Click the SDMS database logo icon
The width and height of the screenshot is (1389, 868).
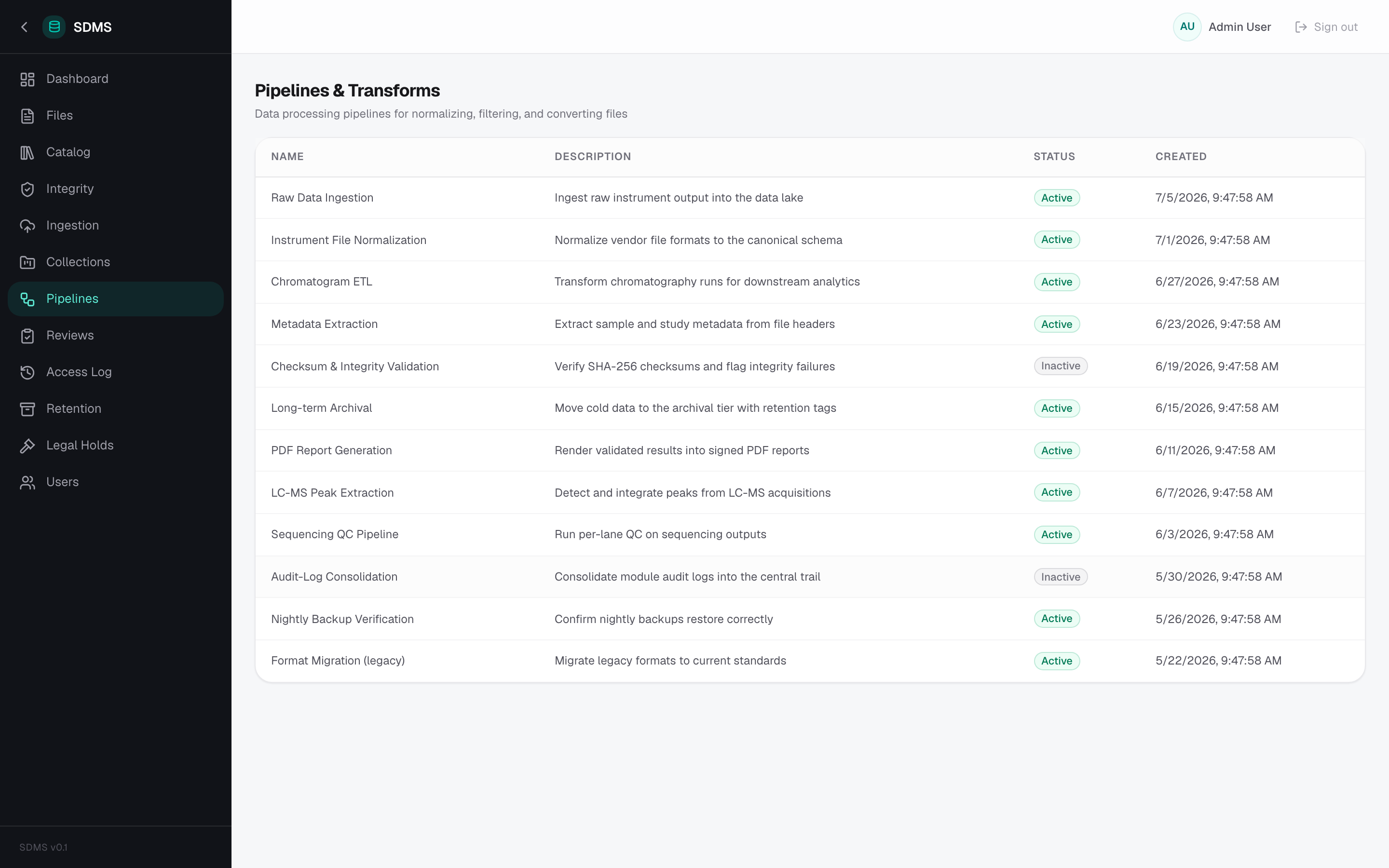click(x=54, y=27)
